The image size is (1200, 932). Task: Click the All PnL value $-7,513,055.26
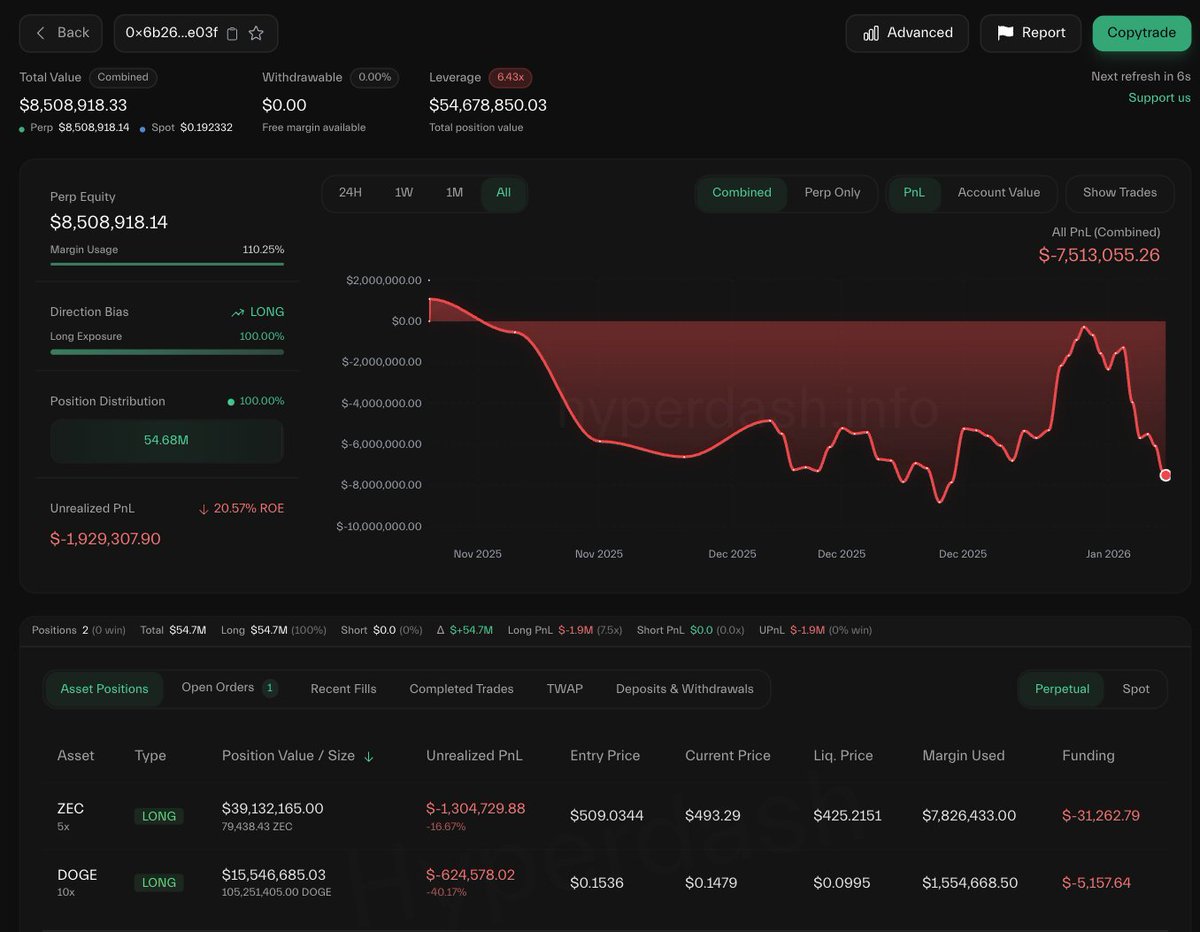(1100, 255)
